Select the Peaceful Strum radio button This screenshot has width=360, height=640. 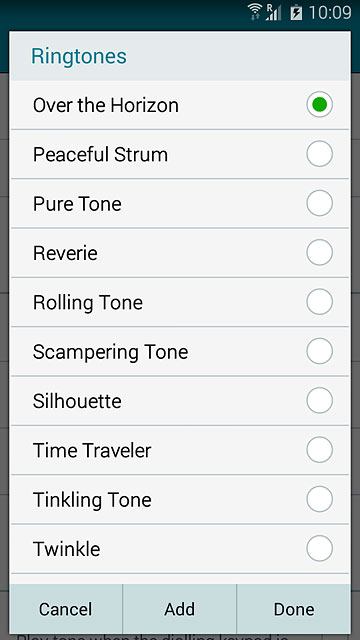tap(320, 154)
